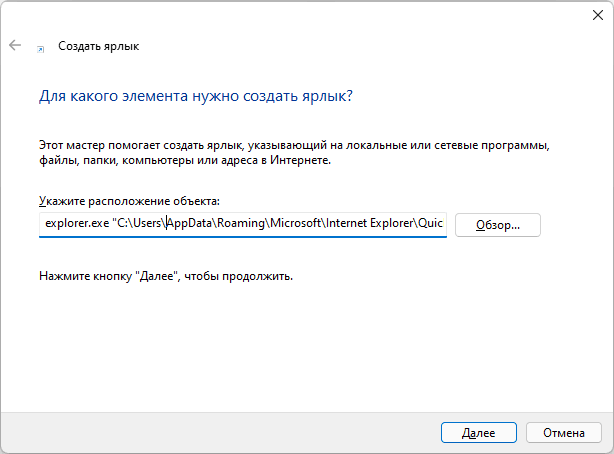Open the Обзор... browse dialog
This screenshot has width=614, height=454.
[x=498, y=225]
